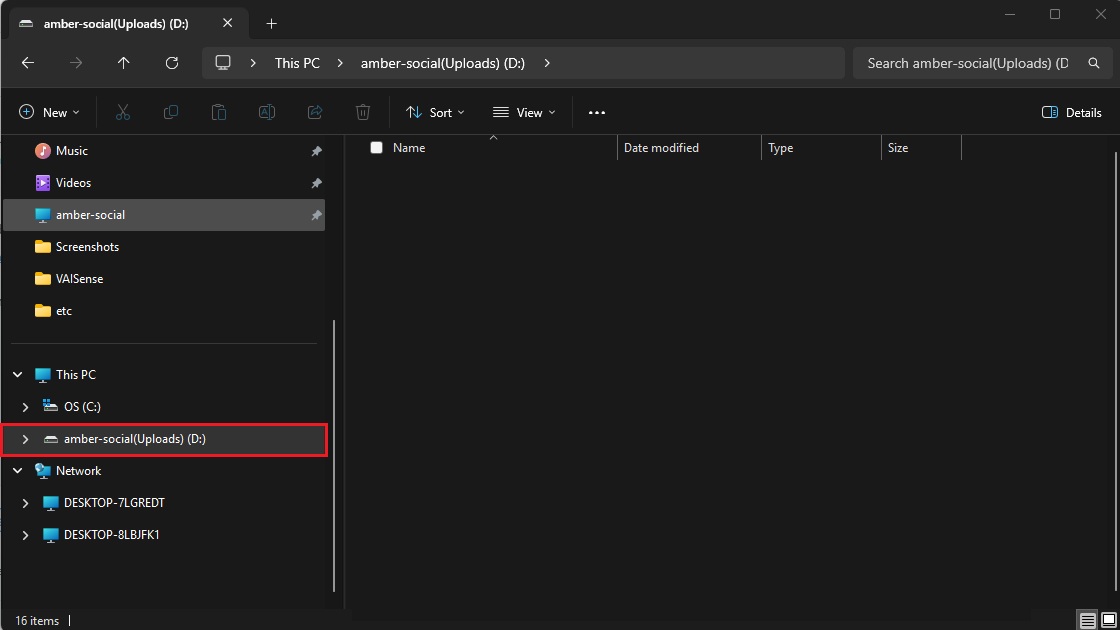Select DESKTOP-7LGREDT in Network list
This screenshot has width=1120, height=630.
click(164, 503)
